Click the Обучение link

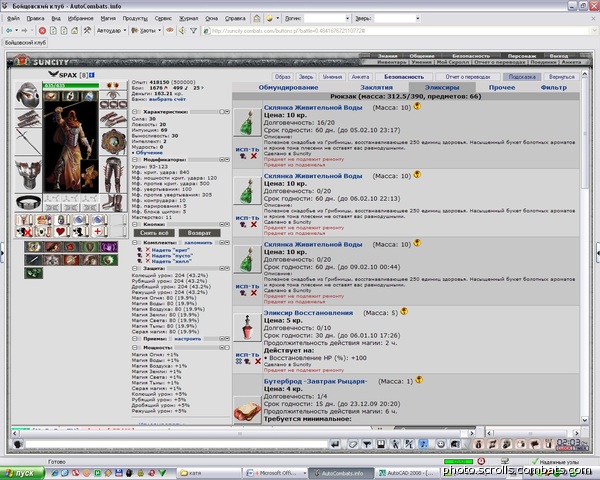149,152
